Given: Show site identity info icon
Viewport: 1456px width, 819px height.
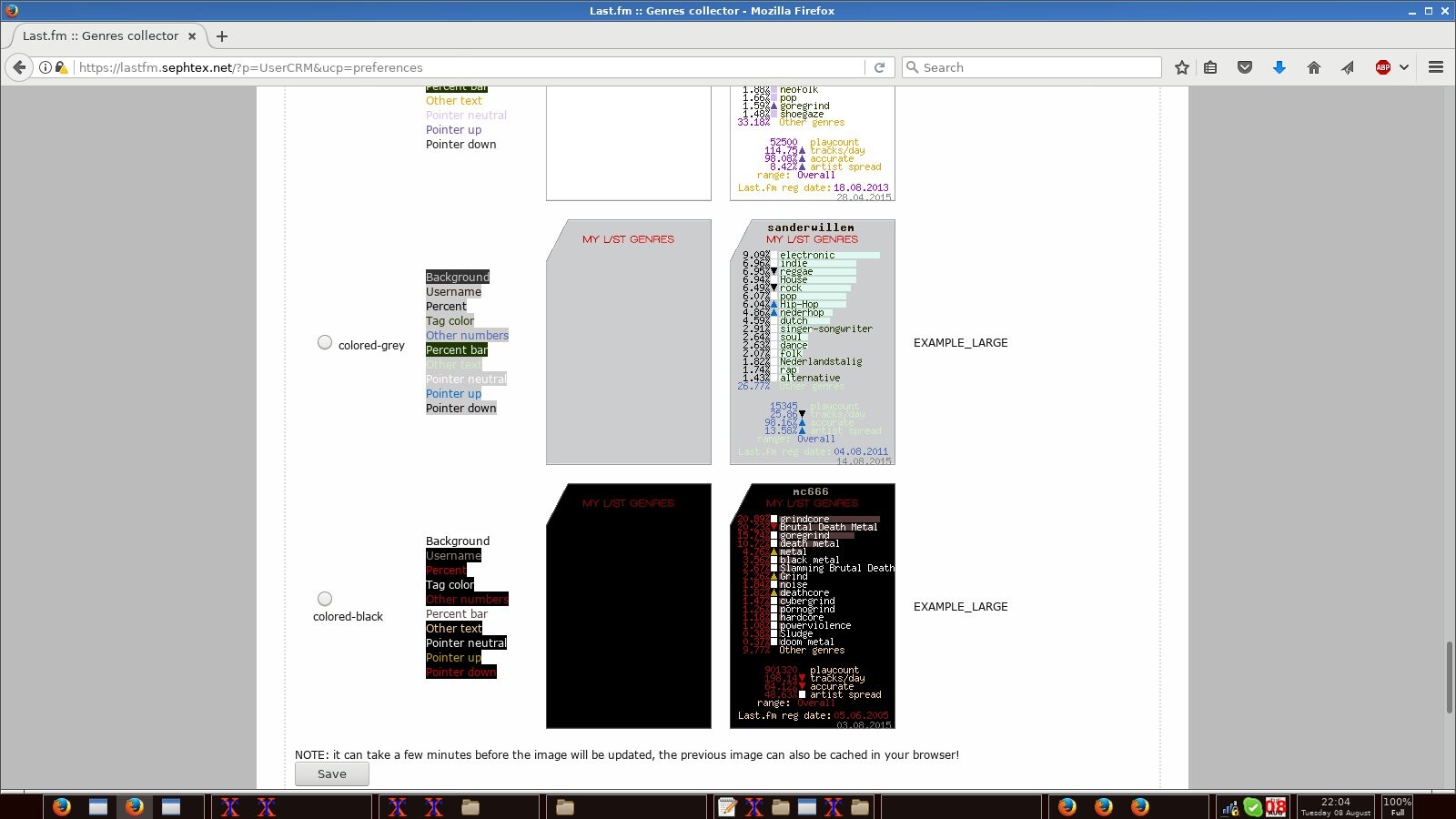Looking at the screenshot, I should pyautogui.click(x=45, y=67).
